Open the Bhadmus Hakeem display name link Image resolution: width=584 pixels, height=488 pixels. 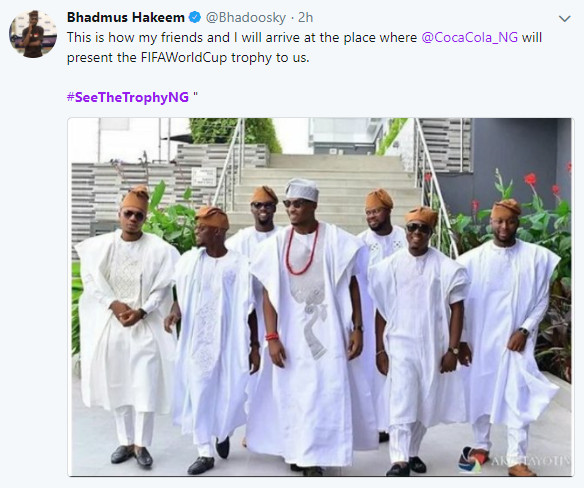click(126, 17)
